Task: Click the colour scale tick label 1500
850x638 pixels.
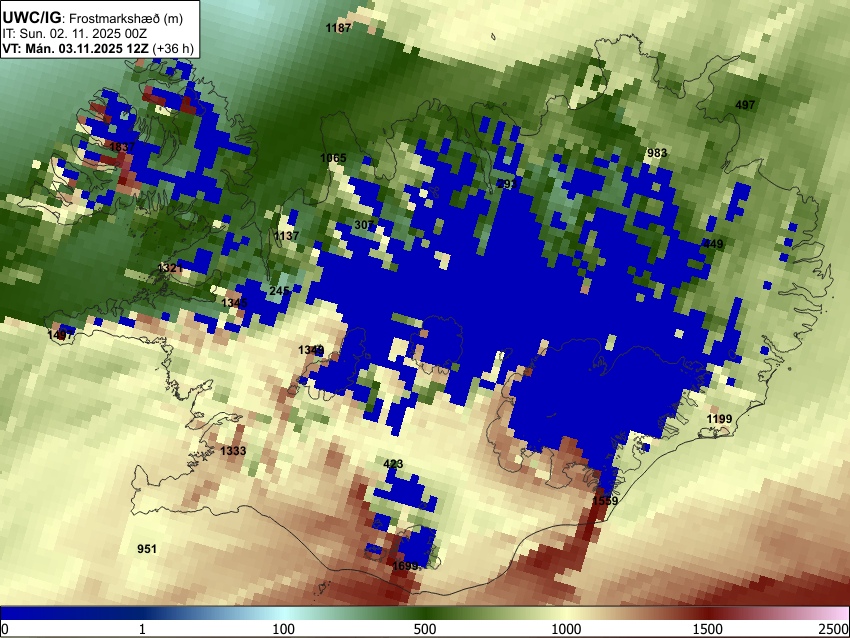Action: (708, 629)
